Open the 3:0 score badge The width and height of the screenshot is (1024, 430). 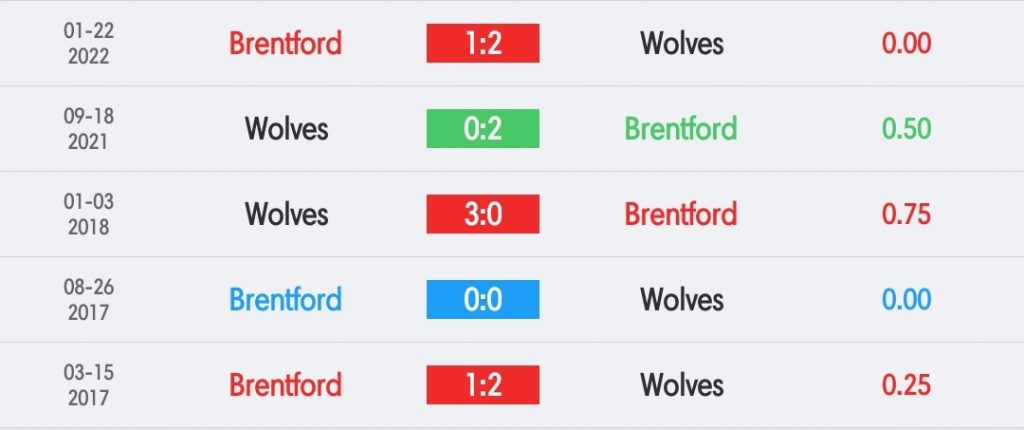(x=483, y=214)
